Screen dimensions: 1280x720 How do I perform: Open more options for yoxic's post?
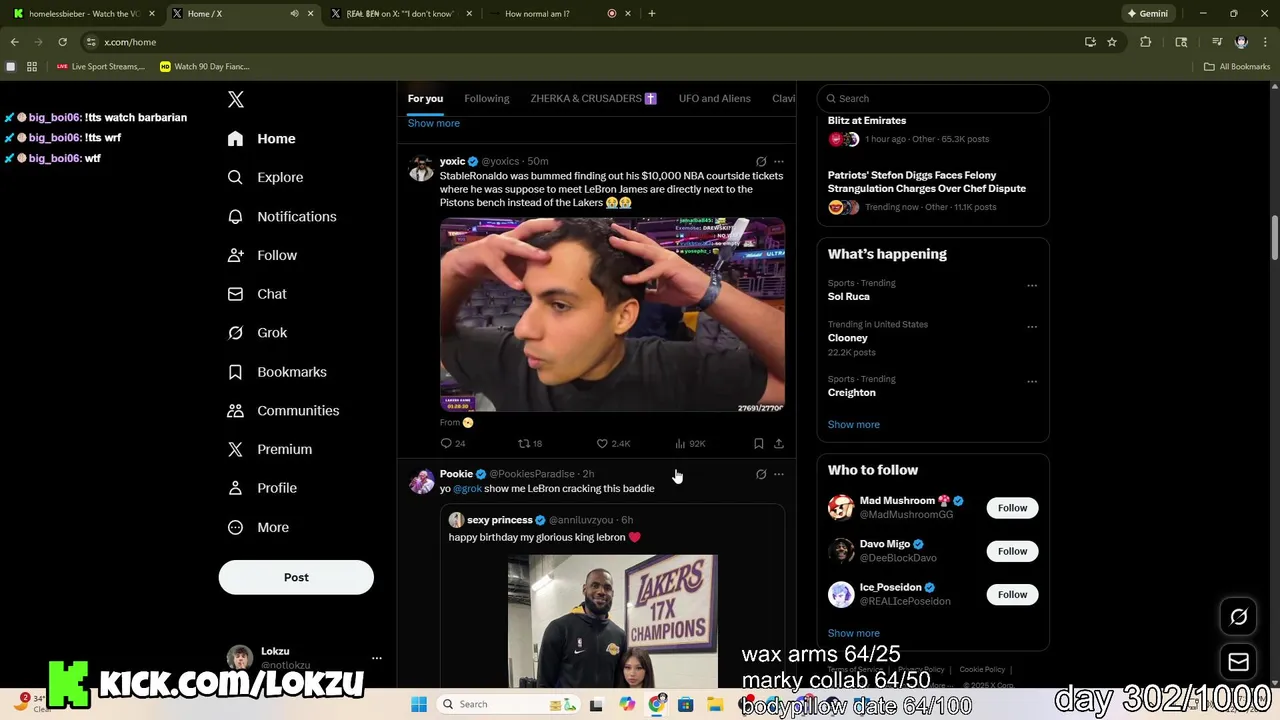pos(779,161)
